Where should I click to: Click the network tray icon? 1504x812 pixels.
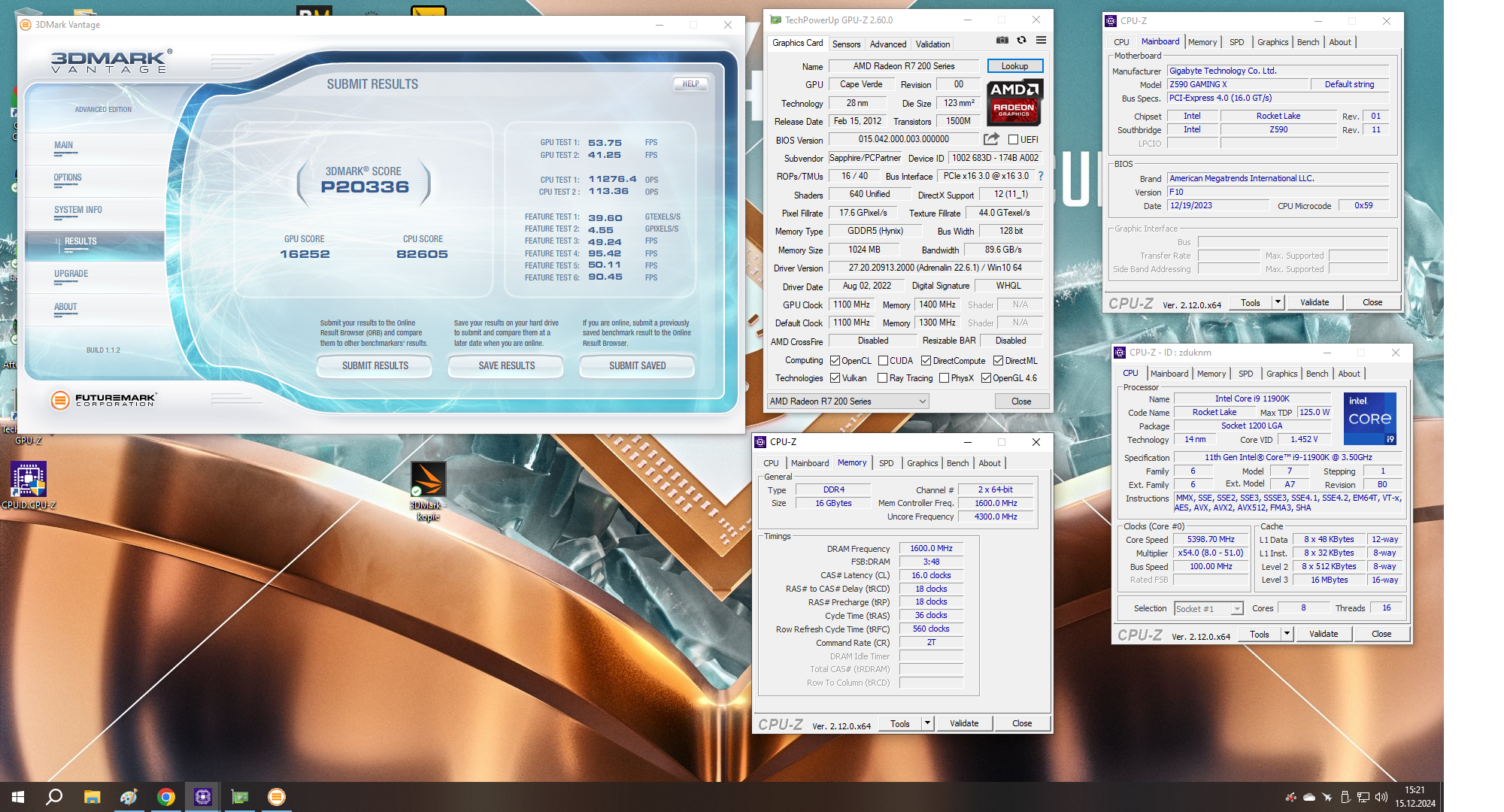(x=1363, y=797)
